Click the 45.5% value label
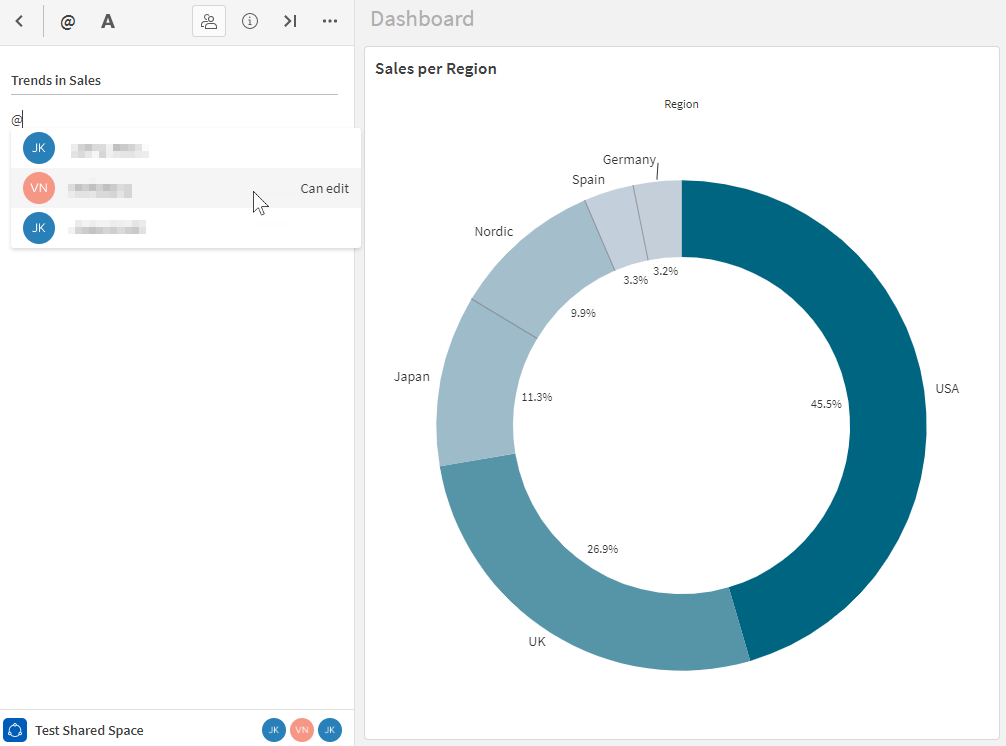The height and width of the screenshot is (746, 1006). coord(826,404)
